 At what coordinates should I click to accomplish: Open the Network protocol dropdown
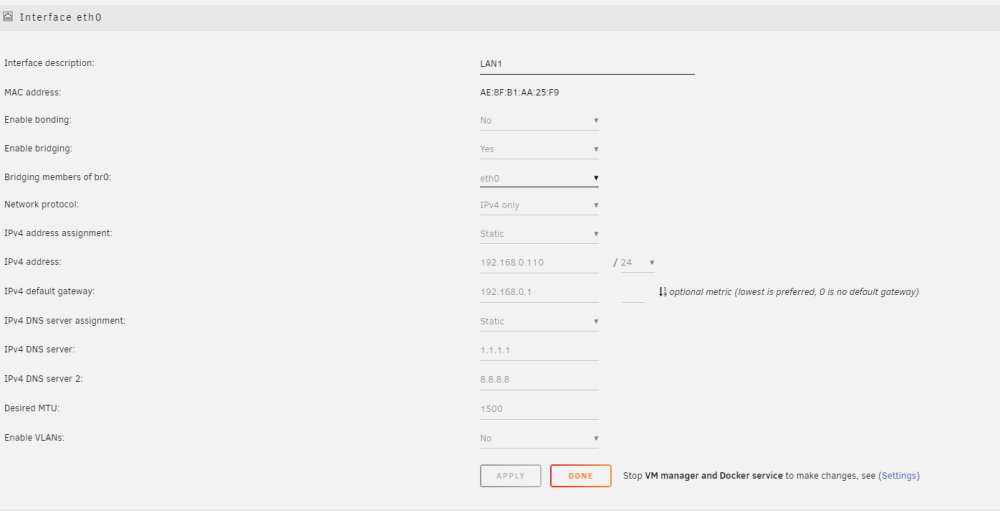[x=539, y=205]
